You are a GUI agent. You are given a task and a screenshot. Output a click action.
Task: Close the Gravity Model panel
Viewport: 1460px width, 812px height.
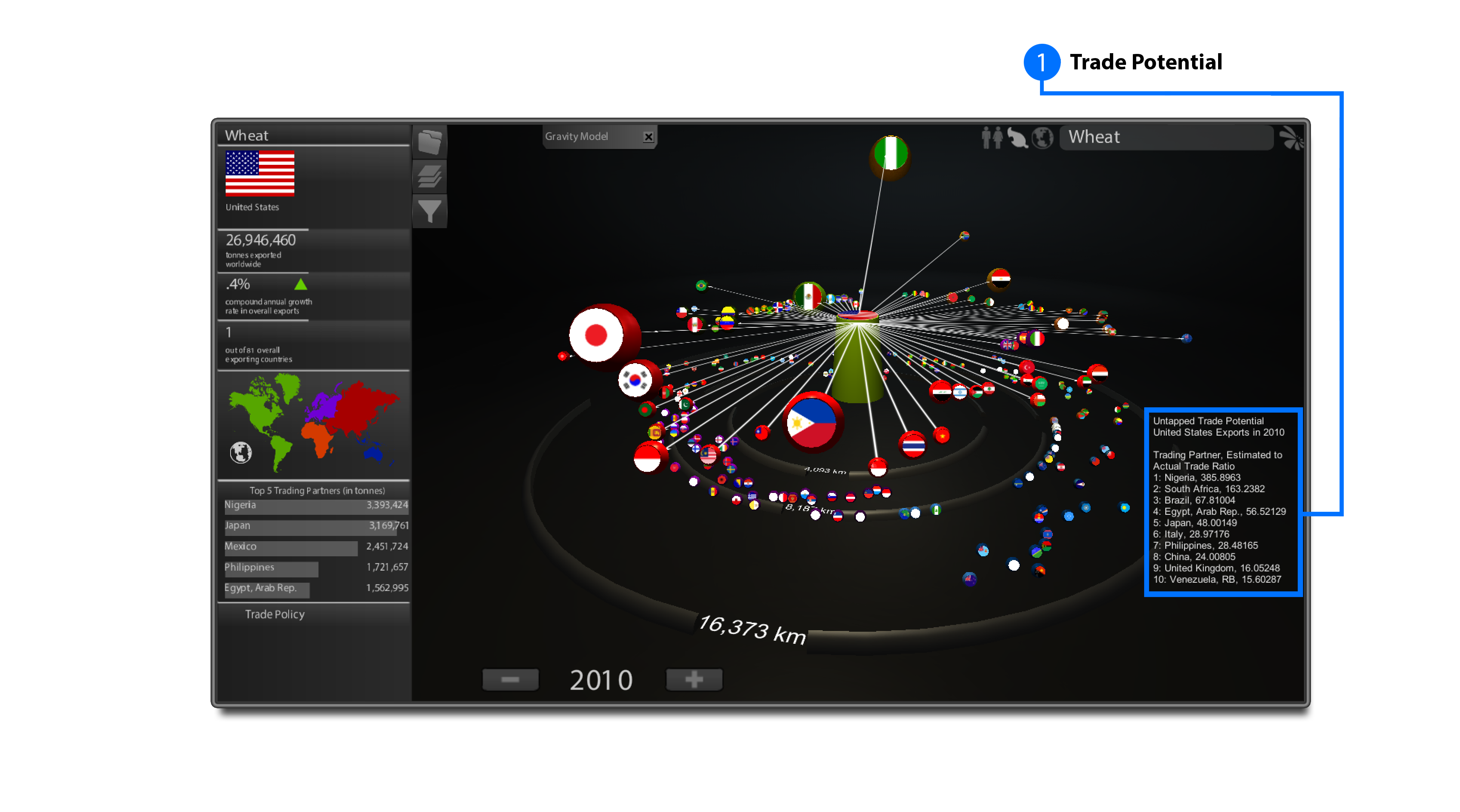pos(648,137)
